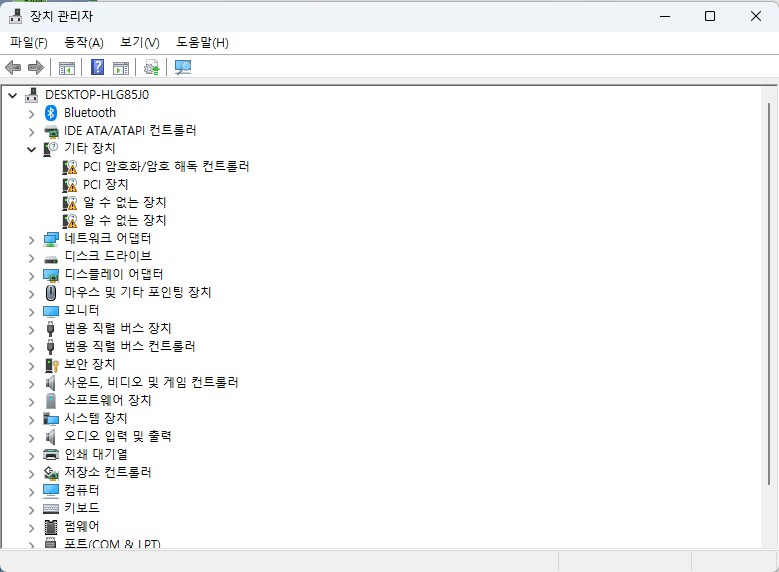Close the 장치 관리자 window
This screenshot has height=572, width=779.
756,16
